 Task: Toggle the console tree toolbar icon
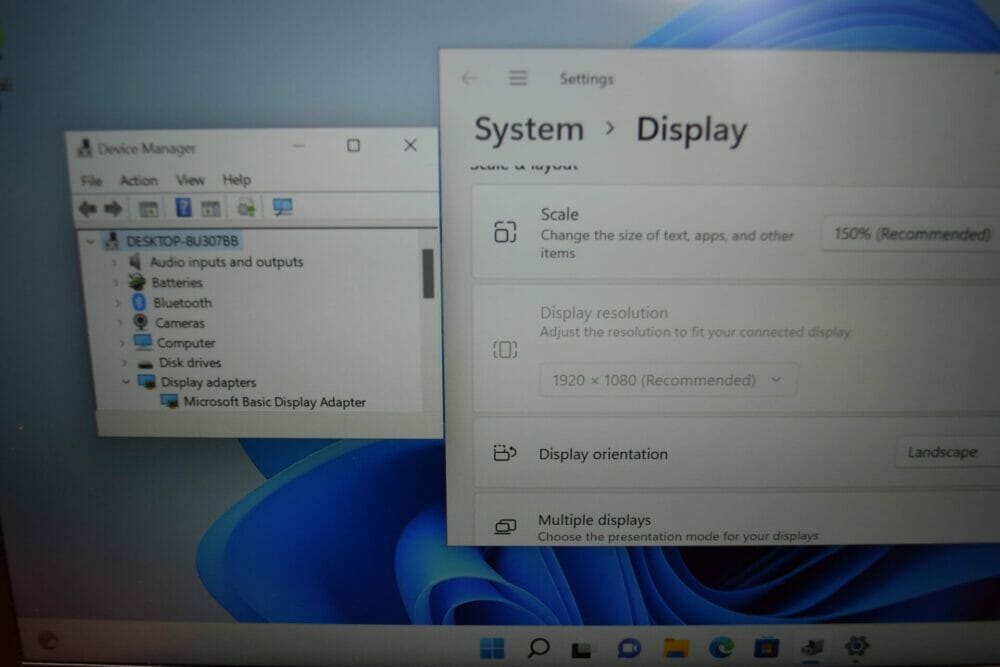[149, 209]
